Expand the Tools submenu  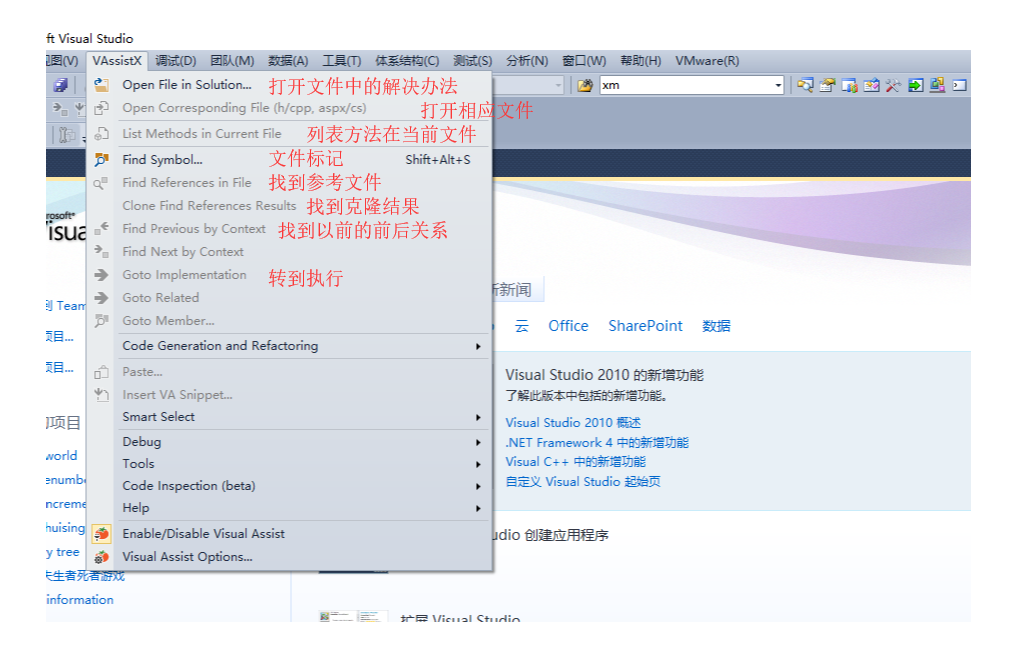[x=290, y=464]
